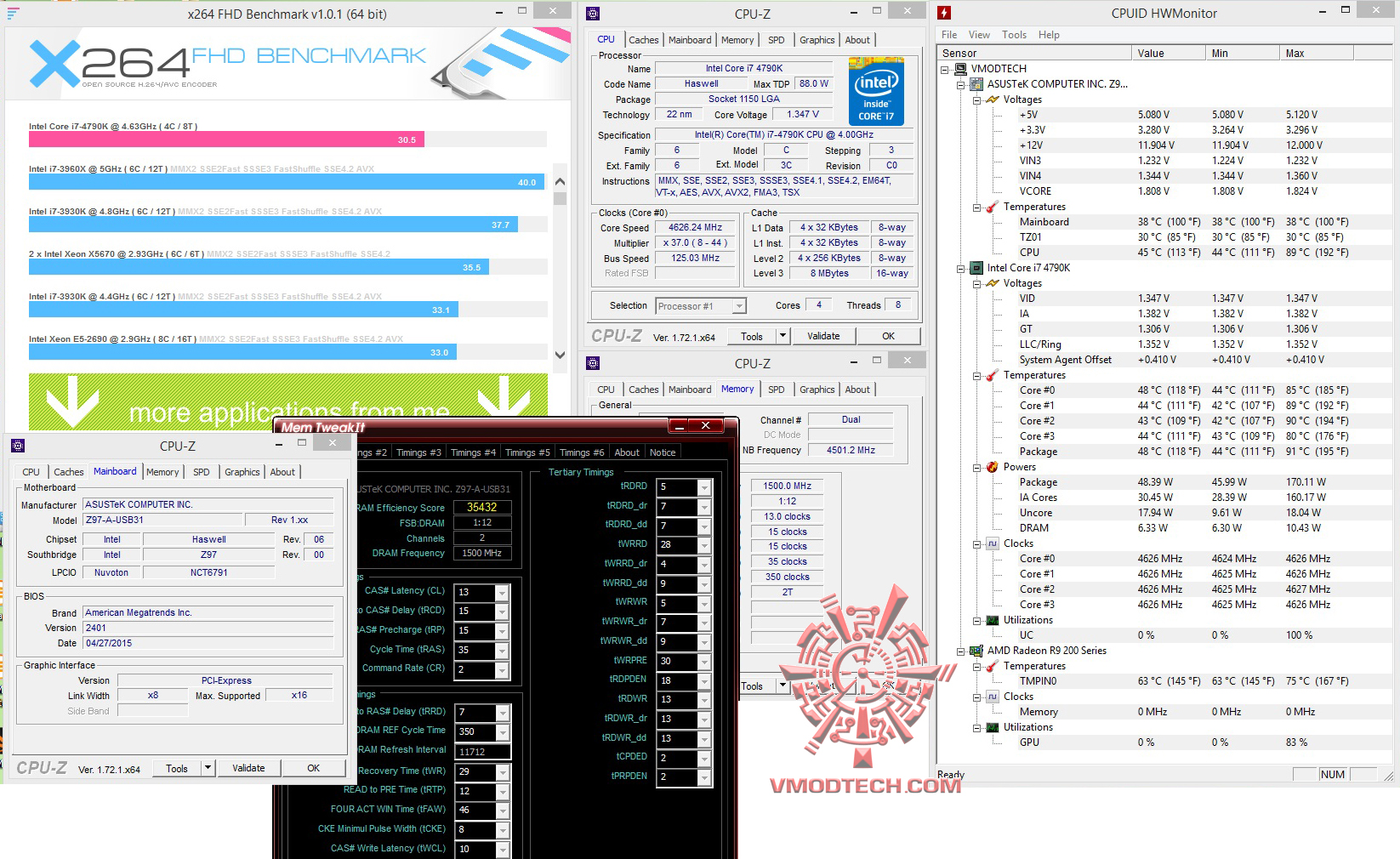
Task: Click the Voltages lightning icon under ASUSTeK
Action: coord(993,100)
